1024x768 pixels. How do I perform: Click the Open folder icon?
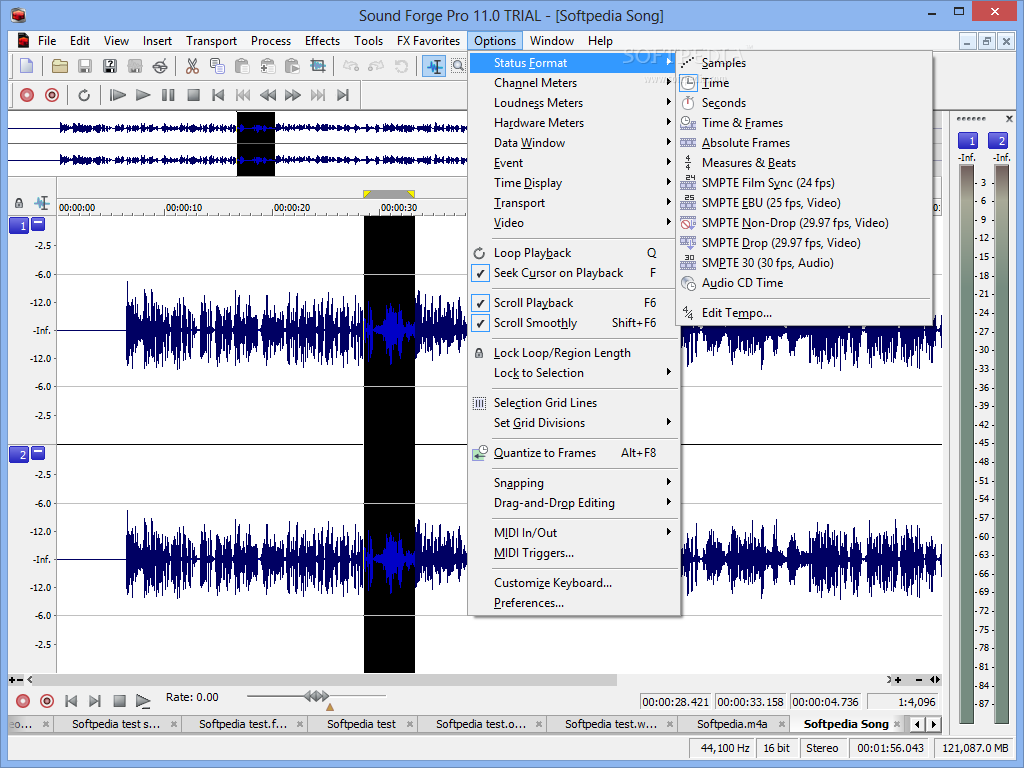pos(60,66)
